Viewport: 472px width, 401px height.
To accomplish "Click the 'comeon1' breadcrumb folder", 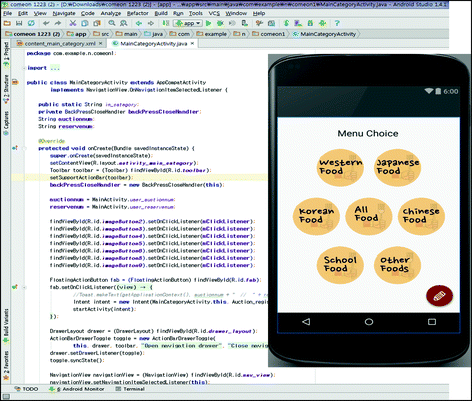I will point(269,34).
